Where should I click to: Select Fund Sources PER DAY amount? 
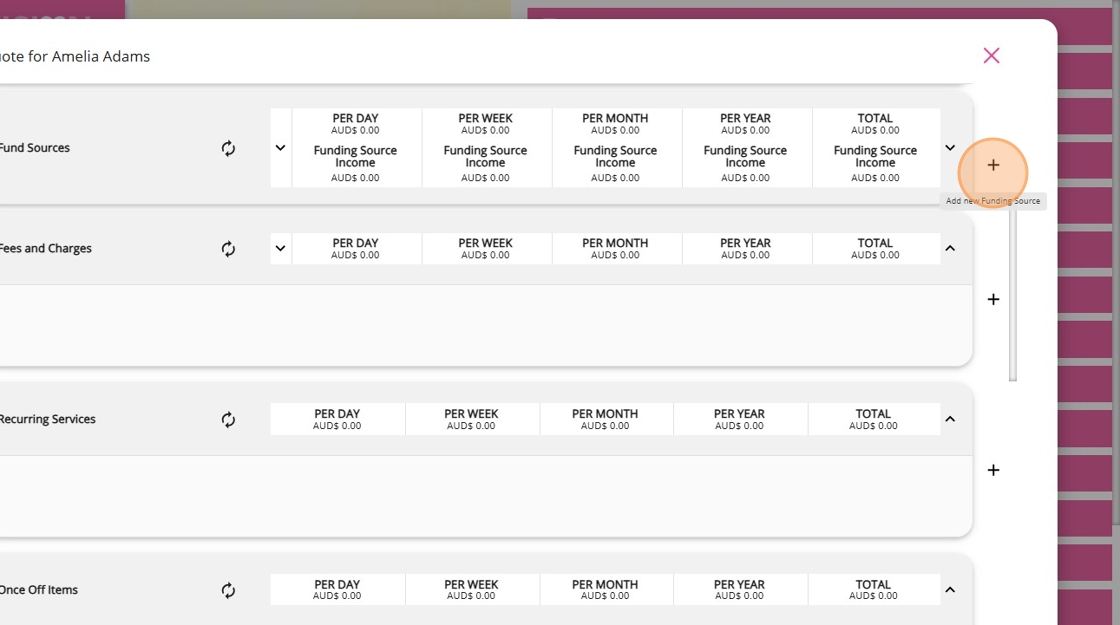coord(355,131)
